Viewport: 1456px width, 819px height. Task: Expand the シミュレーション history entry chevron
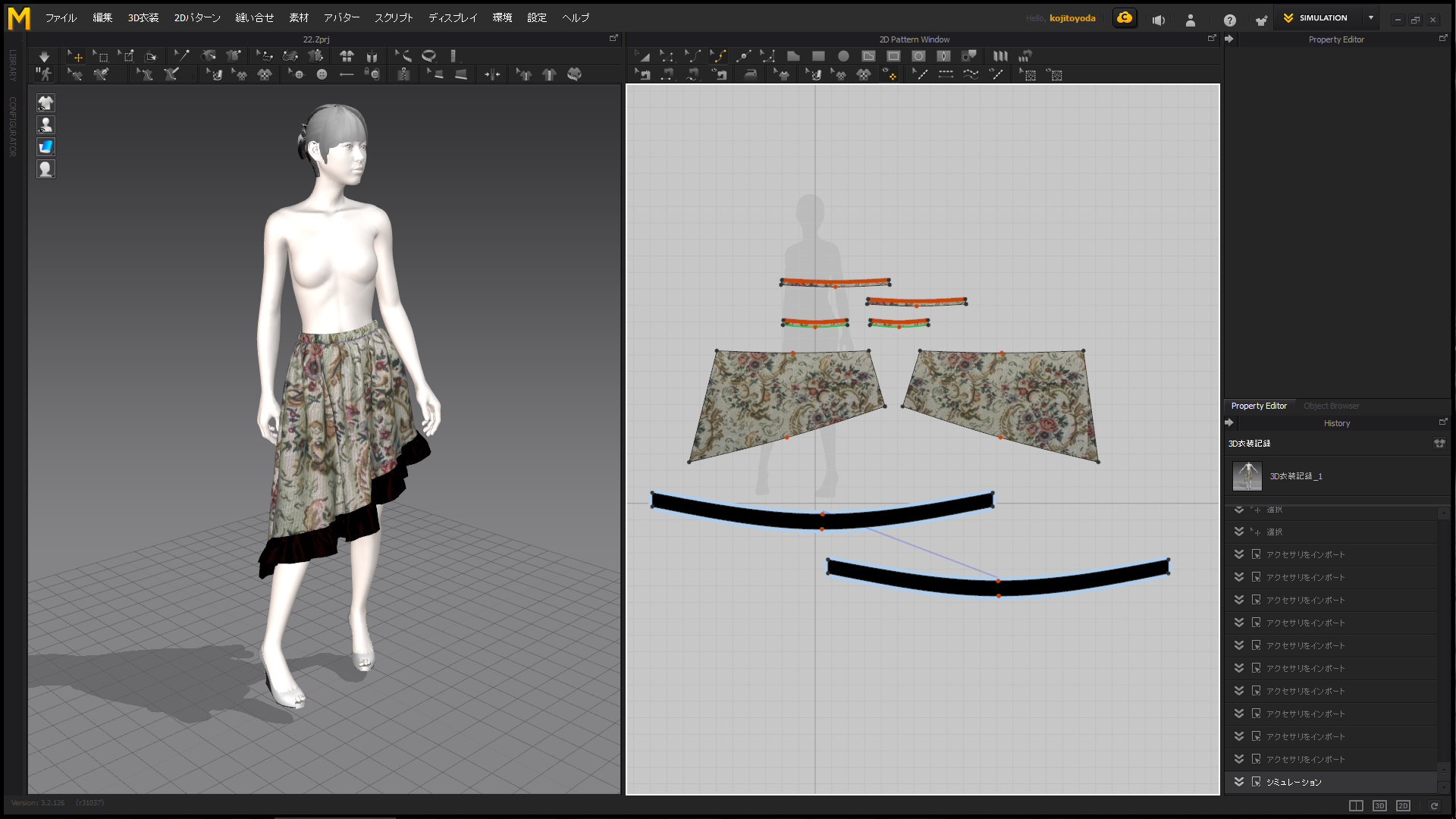1239,782
